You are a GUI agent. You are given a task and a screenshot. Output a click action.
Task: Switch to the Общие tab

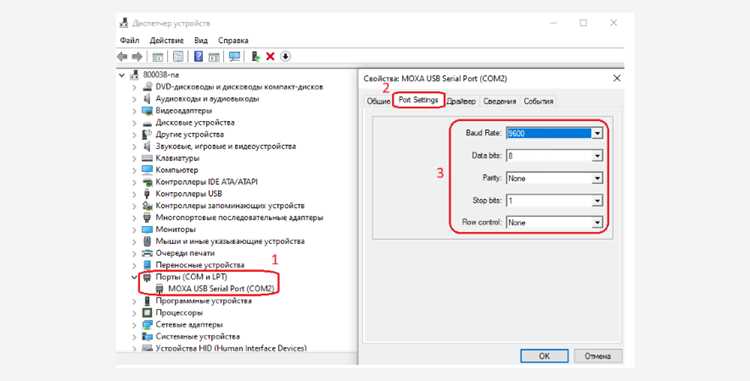(378, 101)
